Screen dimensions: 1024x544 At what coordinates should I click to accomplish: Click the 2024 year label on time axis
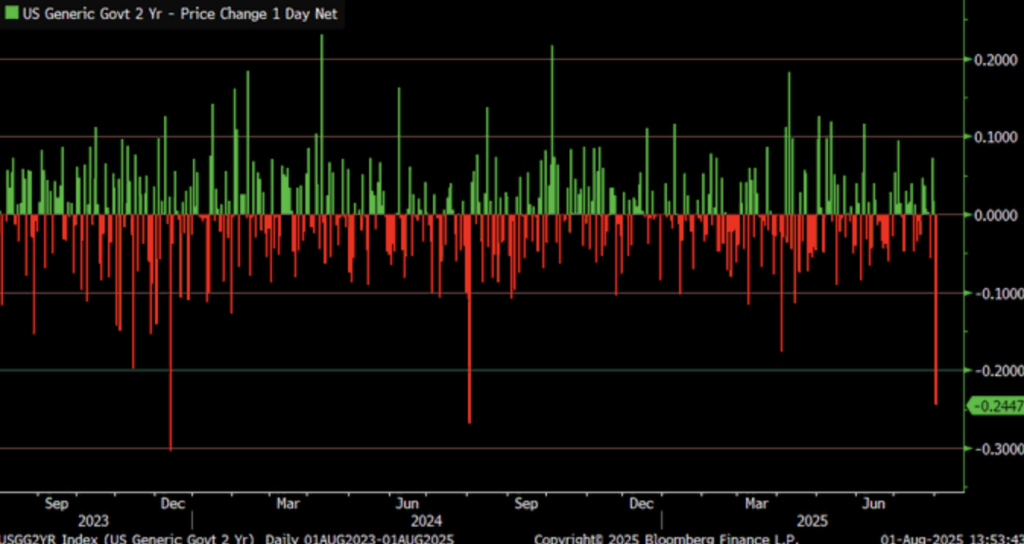426,521
